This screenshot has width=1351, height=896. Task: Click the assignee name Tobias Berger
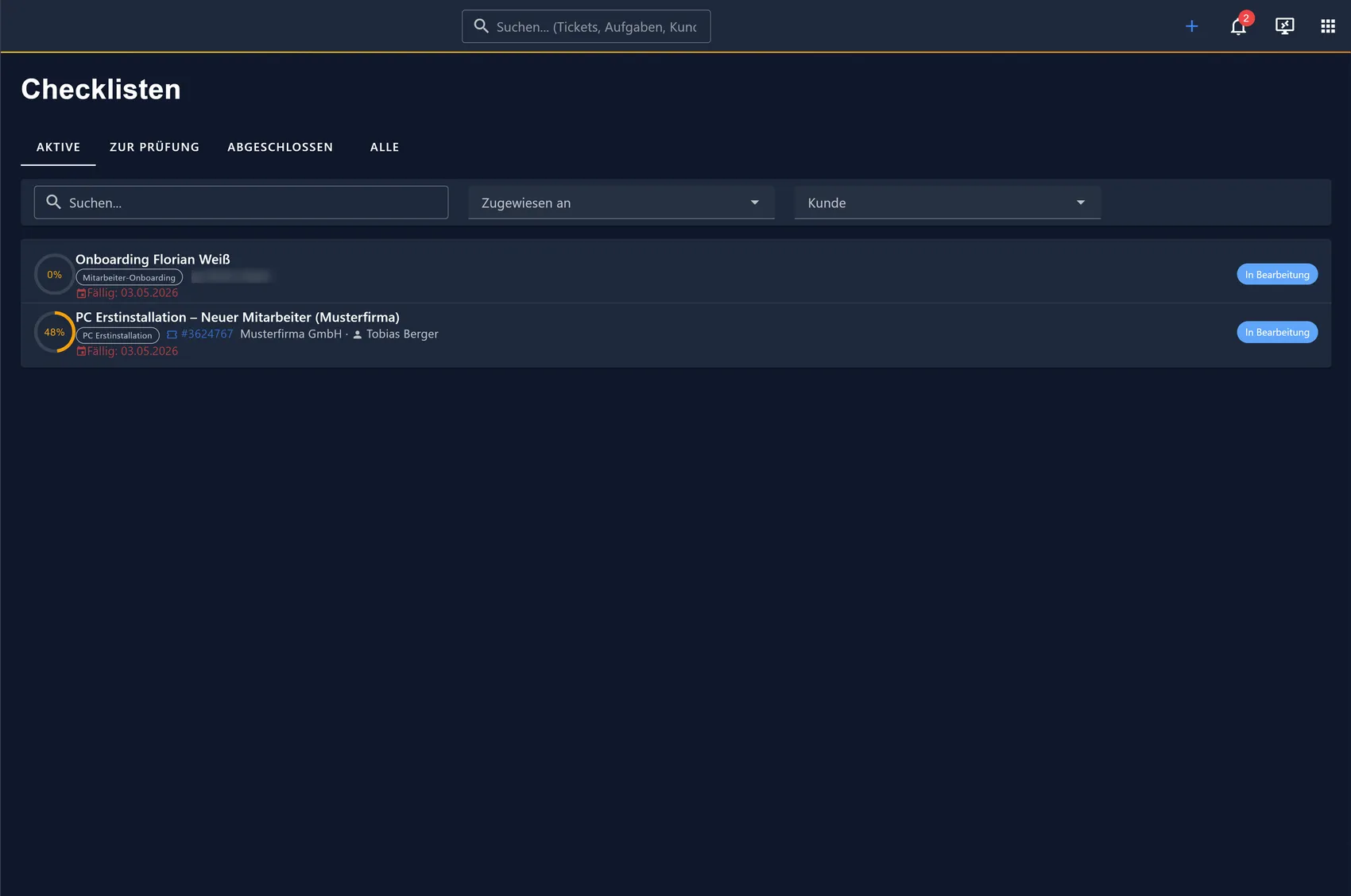(x=402, y=334)
